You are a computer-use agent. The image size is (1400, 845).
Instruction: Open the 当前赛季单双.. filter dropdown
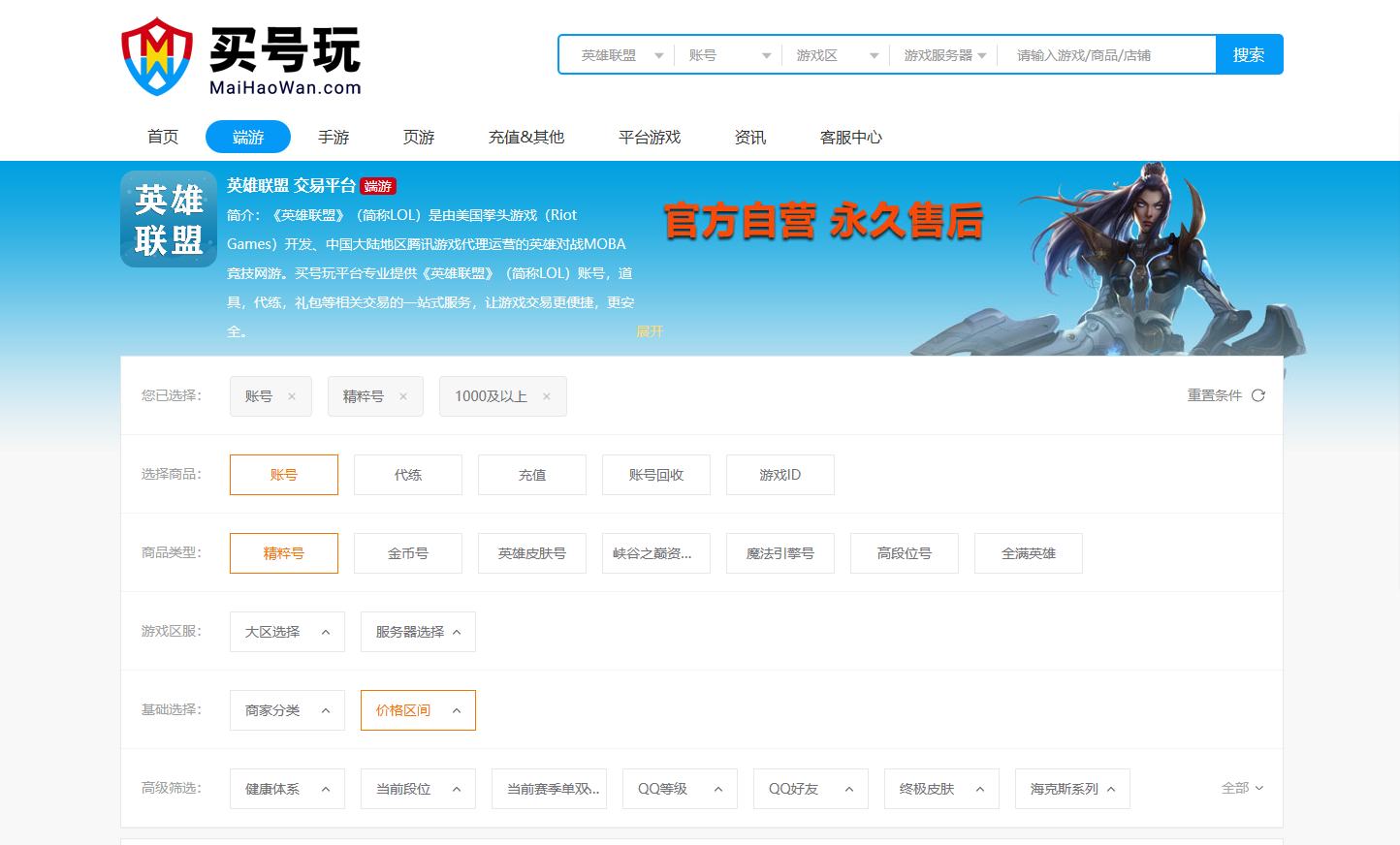tap(549, 789)
